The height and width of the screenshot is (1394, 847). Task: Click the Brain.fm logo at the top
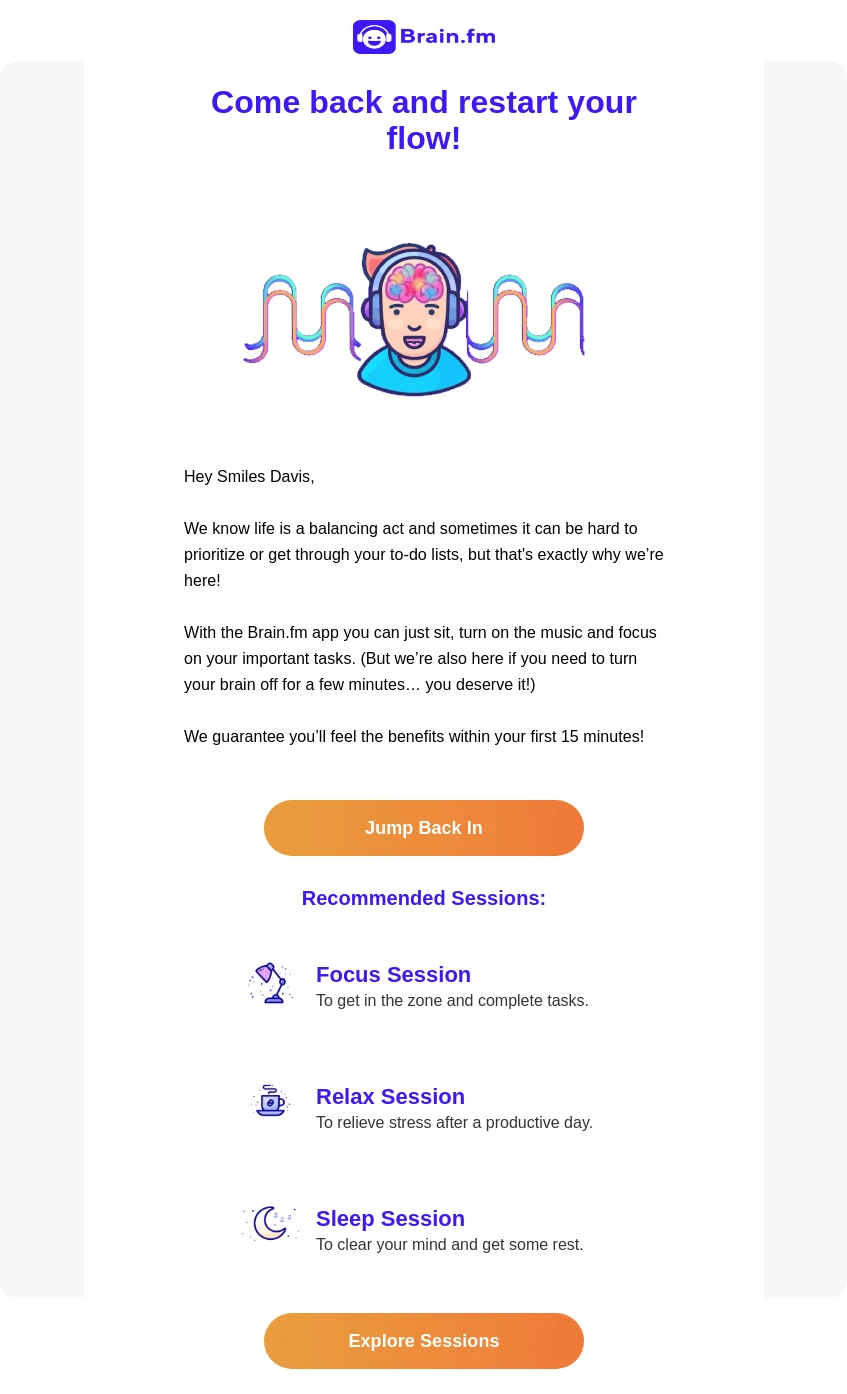tap(423, 37)
